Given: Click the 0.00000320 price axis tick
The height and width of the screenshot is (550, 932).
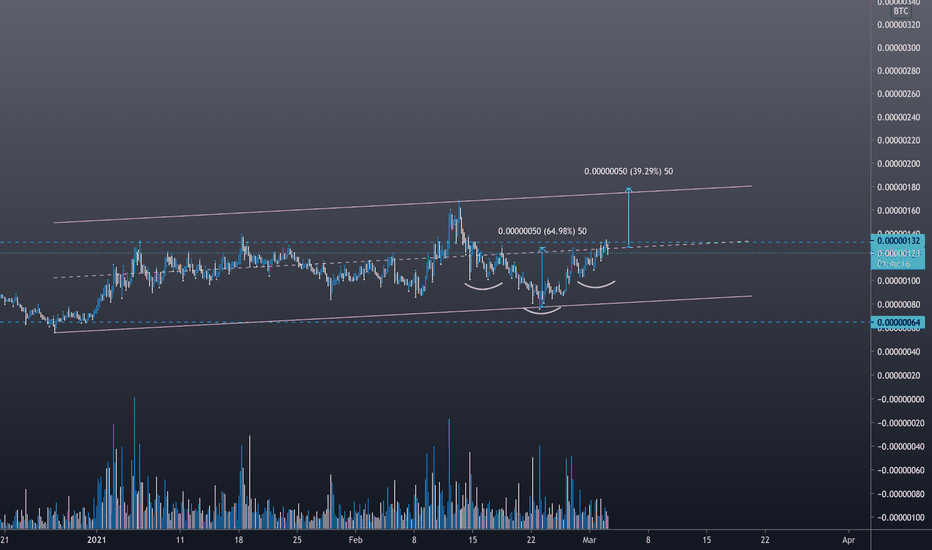Looking at the screenshot, I should click(x=899, y=25).
